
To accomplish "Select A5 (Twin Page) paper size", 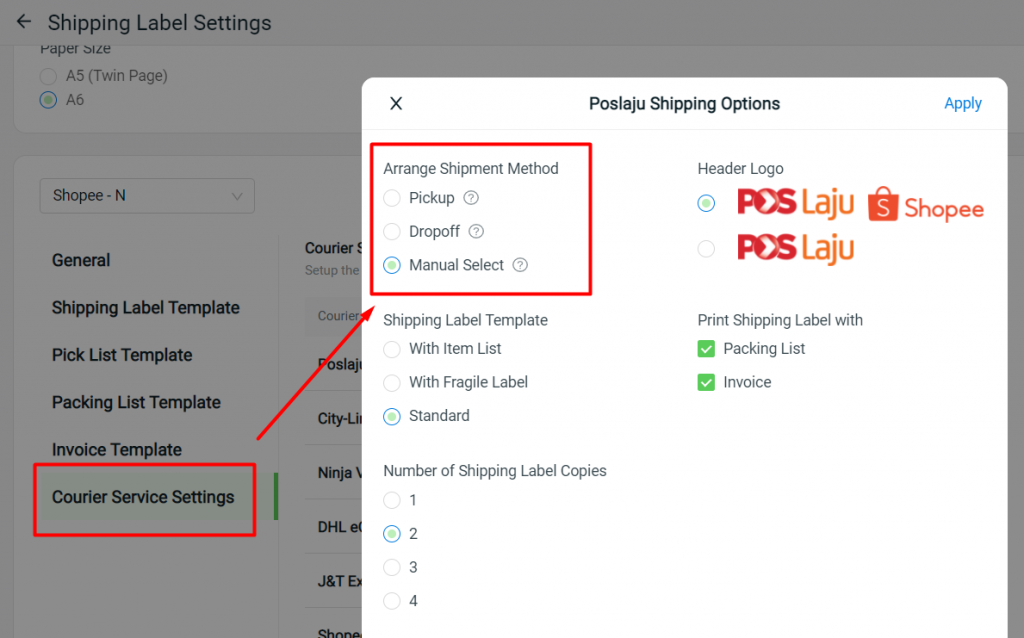I will [48, 76].
